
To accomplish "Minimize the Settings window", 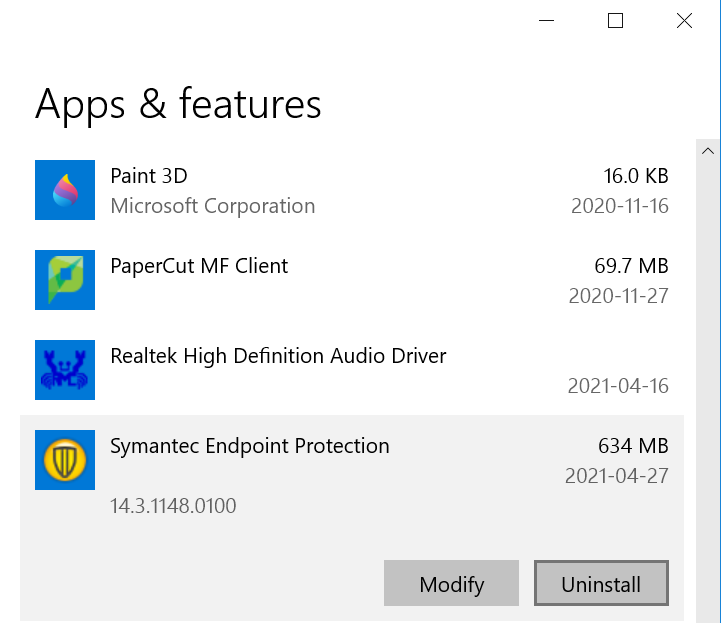I will tap(546, 21).
